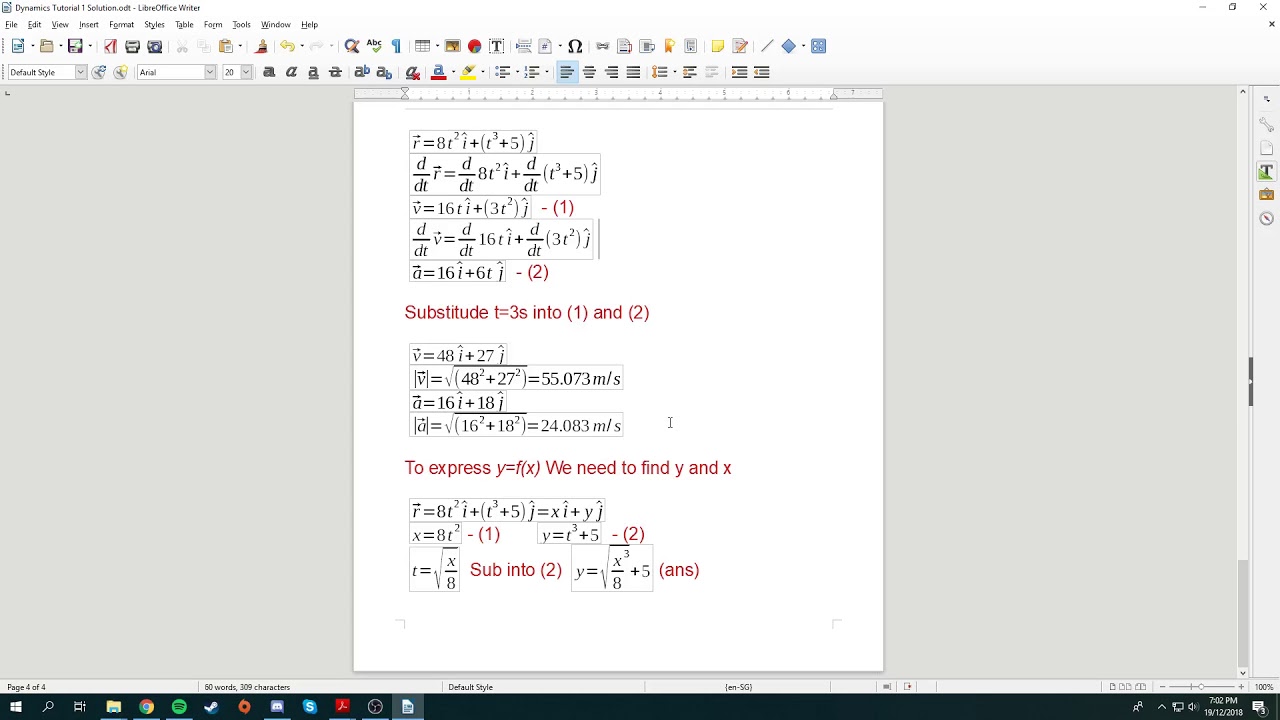
Task: Expand the Insert Table dropdown arrow
Action: [436, 46]
